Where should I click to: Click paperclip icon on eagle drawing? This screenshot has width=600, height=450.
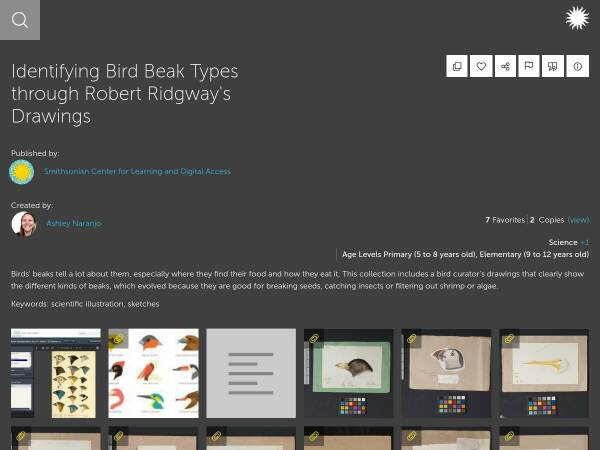314,338
